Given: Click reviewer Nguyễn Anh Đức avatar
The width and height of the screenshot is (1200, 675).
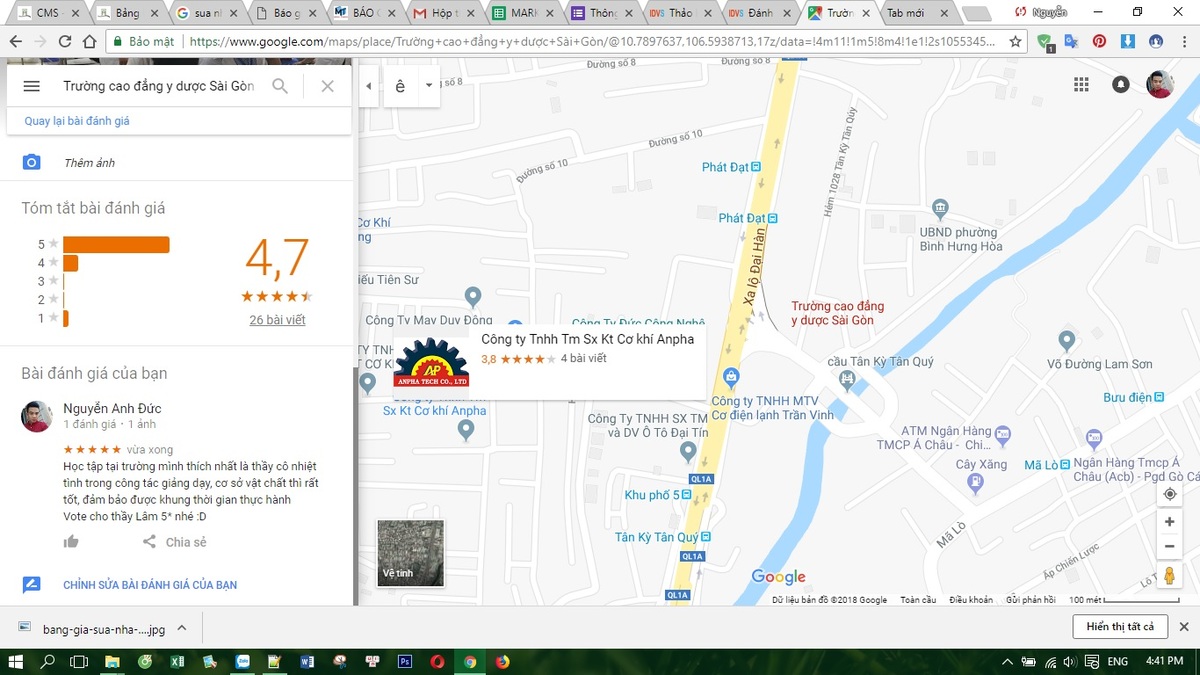Looking at the screenshot, I should pyautogui.click(x=37, y=416).
